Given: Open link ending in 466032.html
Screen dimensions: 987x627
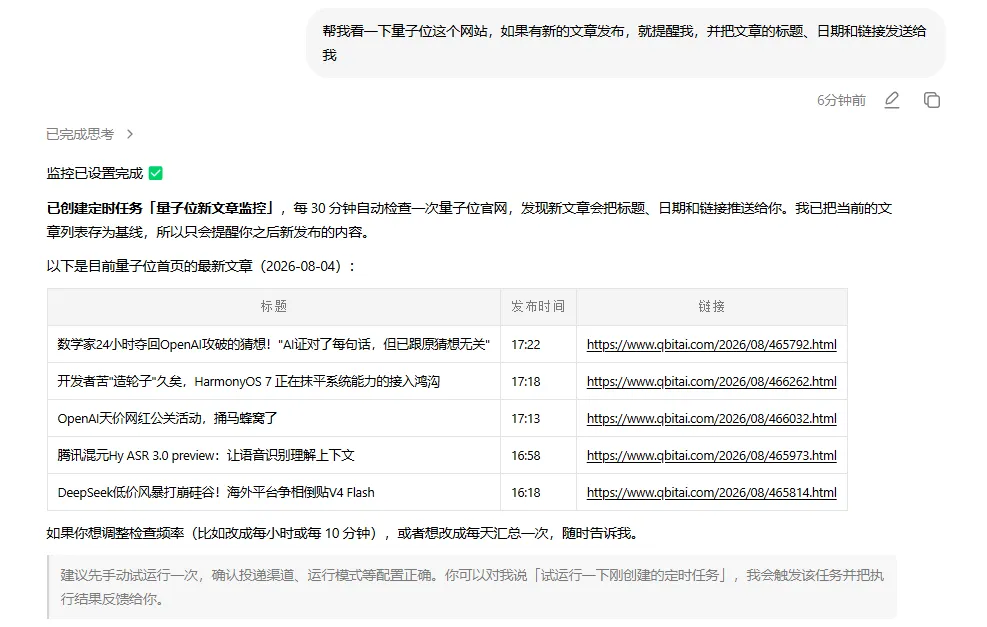Looking at the screenshot, I should click(711, 419).
